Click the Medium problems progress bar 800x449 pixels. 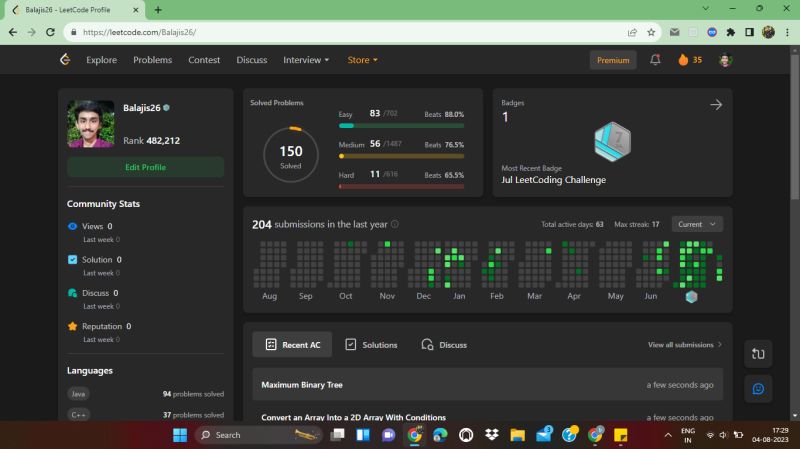[x=402, y=156]
